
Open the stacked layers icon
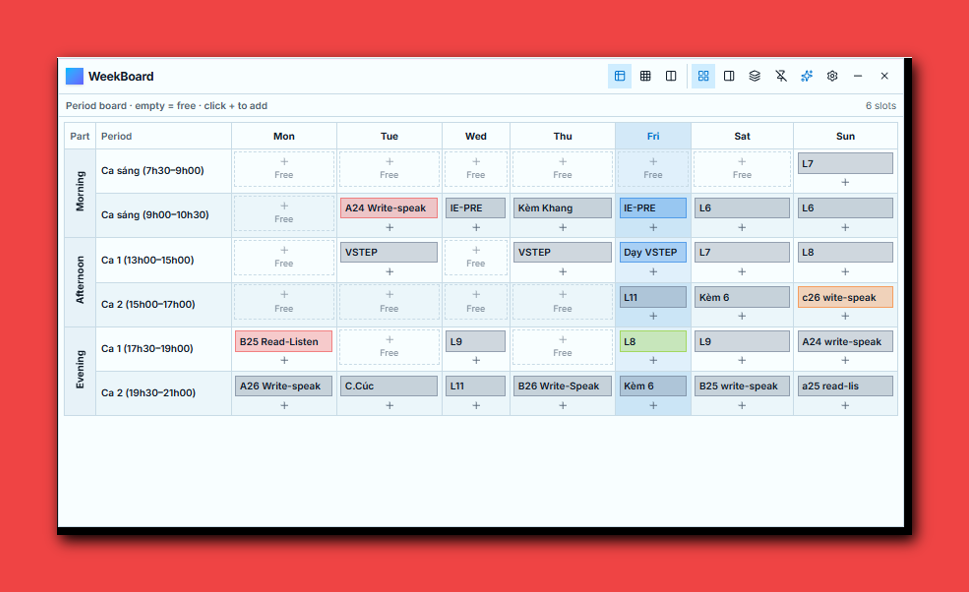click(755, 76)
